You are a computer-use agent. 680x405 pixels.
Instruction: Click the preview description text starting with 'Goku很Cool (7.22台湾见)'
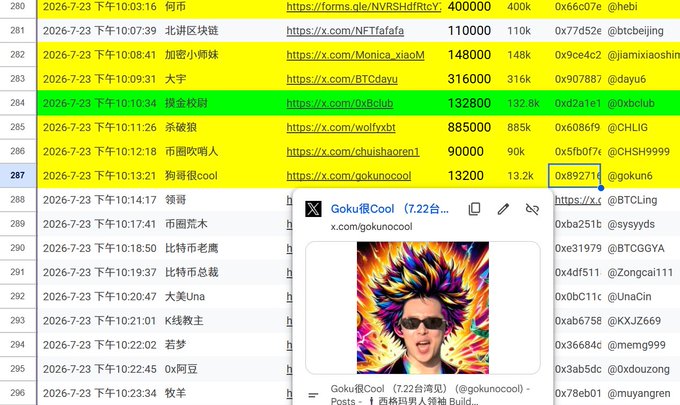tap(430, 395)
